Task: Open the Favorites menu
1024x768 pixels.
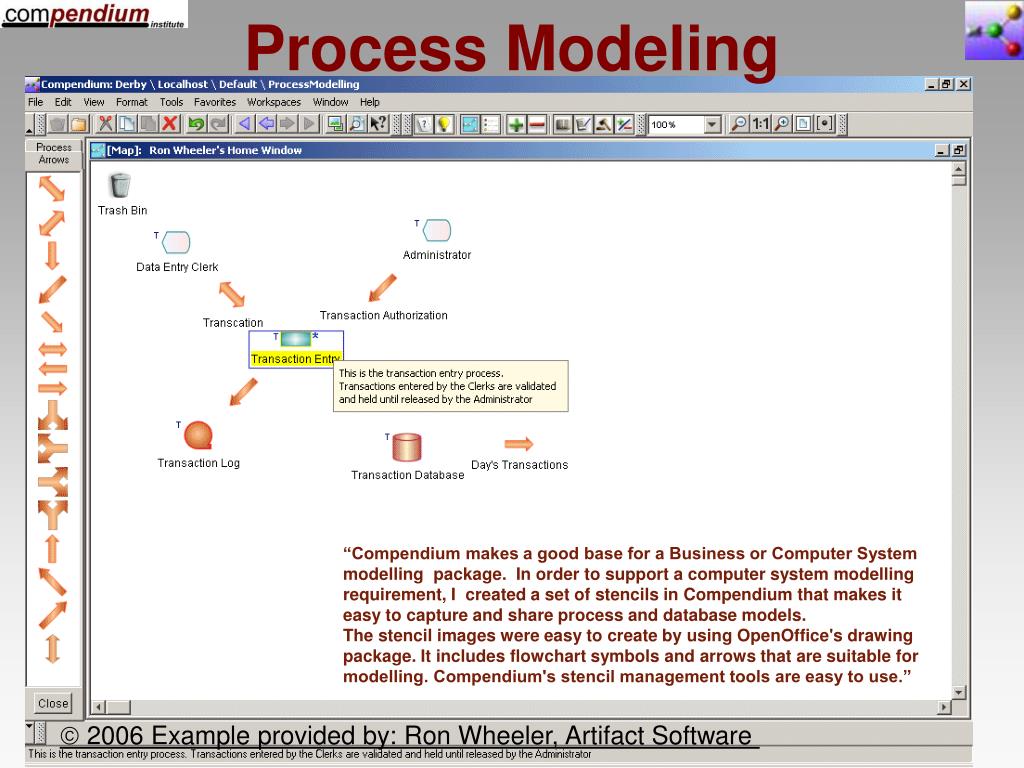Action: [215, 102]
